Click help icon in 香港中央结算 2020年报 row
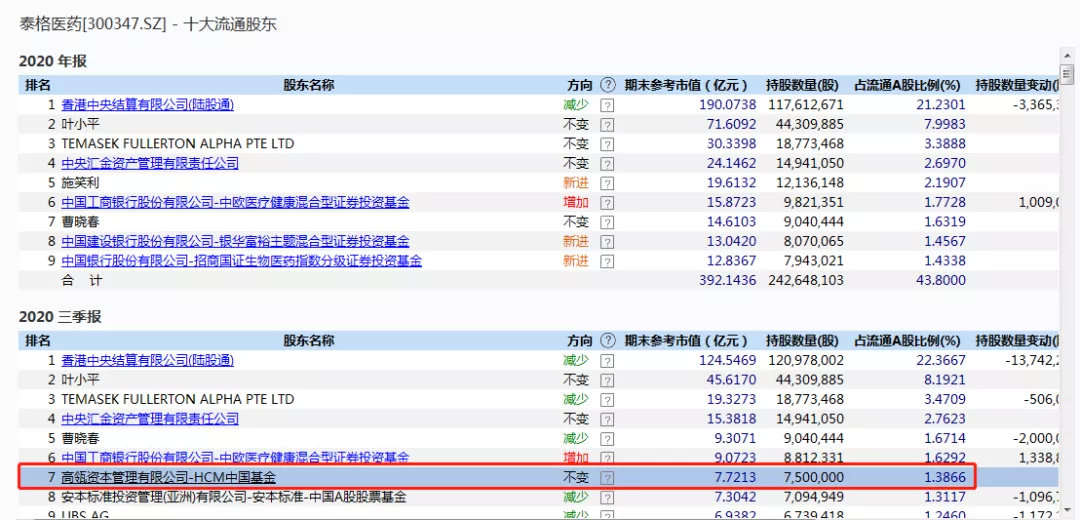The width and height of the screenshot is (1080, 520). [x=607, y=105]
